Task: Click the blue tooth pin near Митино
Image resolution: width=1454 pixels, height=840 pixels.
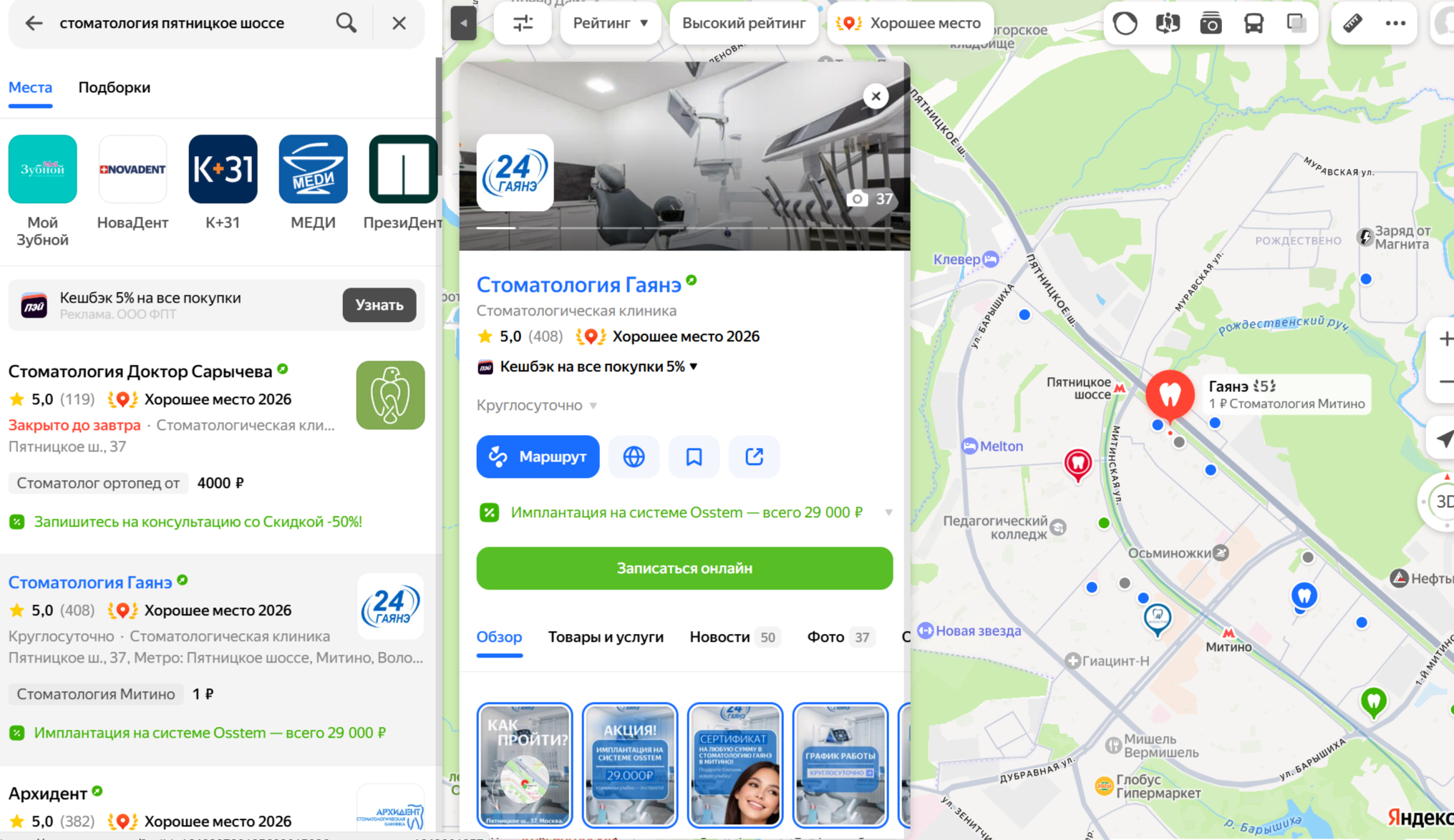Action: (x=1304, y=595)
